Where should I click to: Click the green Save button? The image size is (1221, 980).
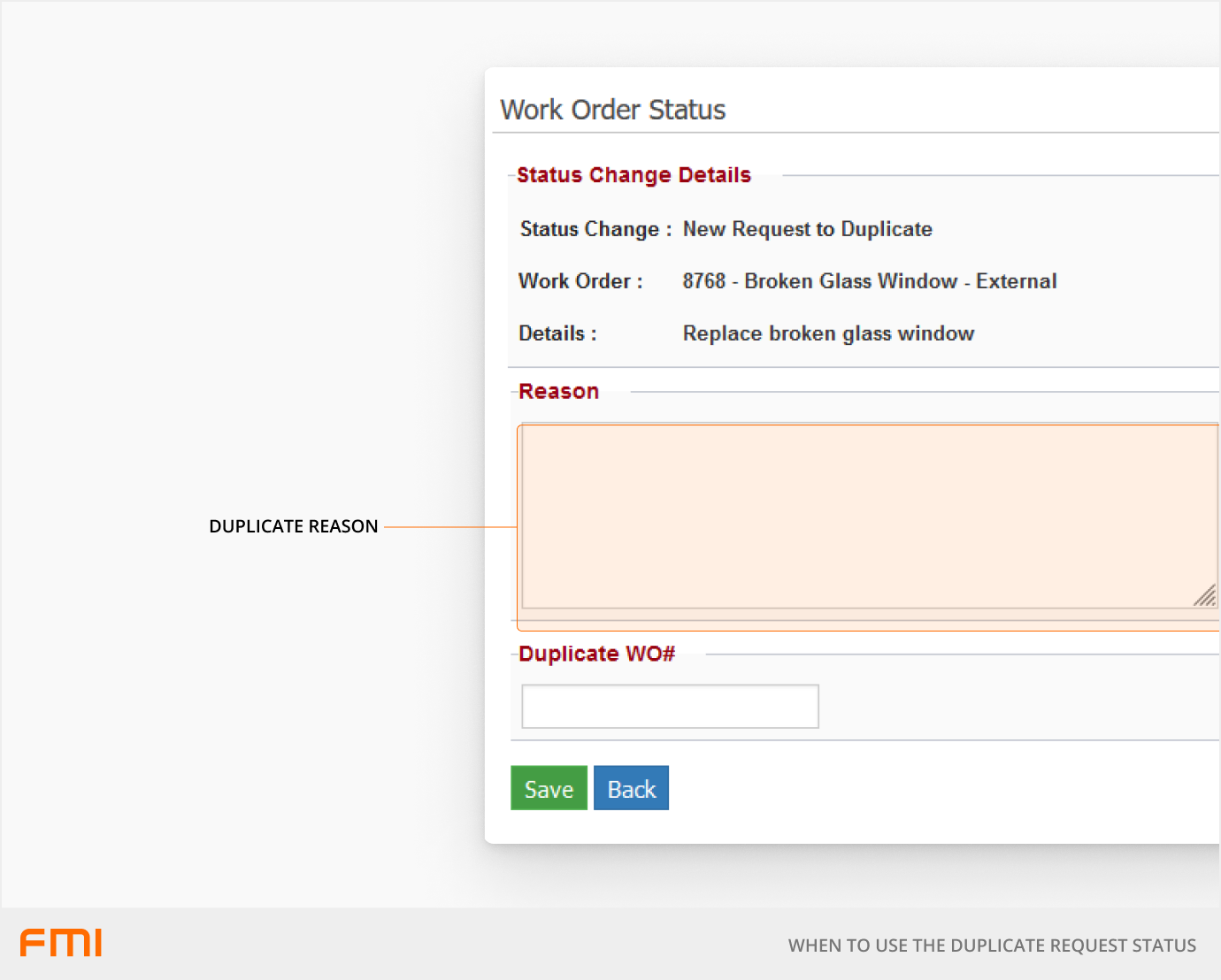tap(549, 788)
